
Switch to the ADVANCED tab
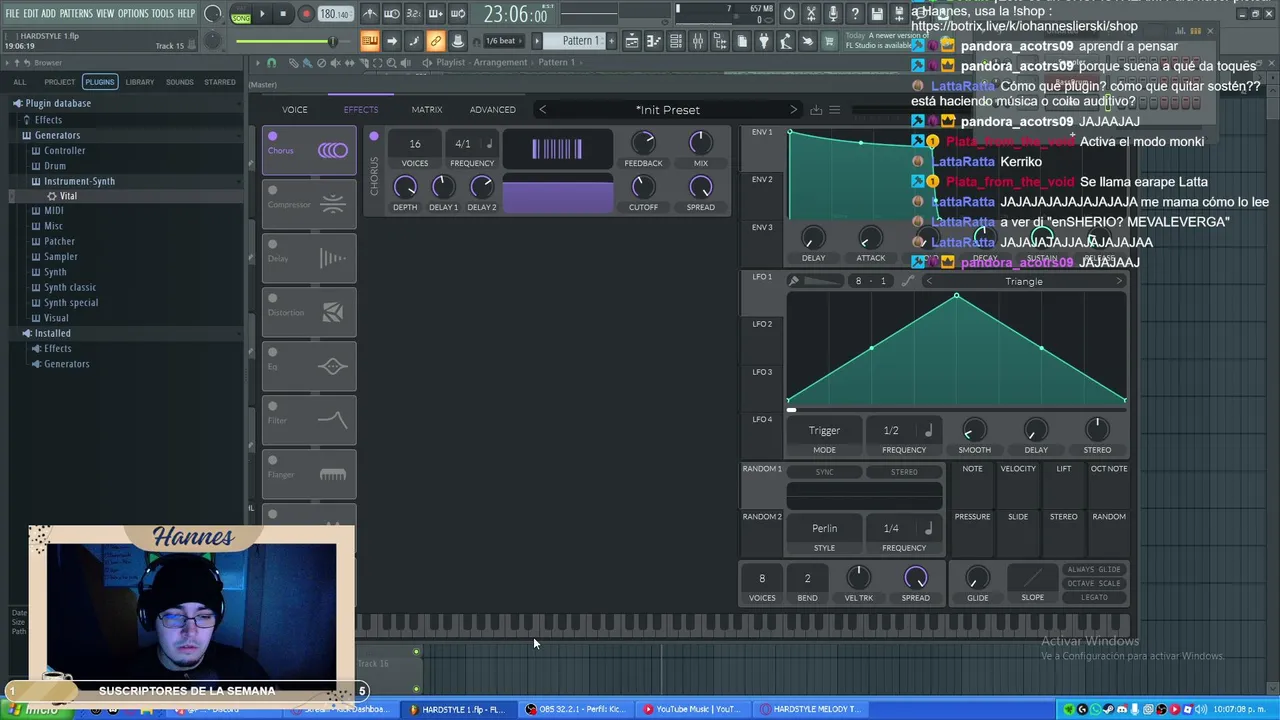point(493,110)
